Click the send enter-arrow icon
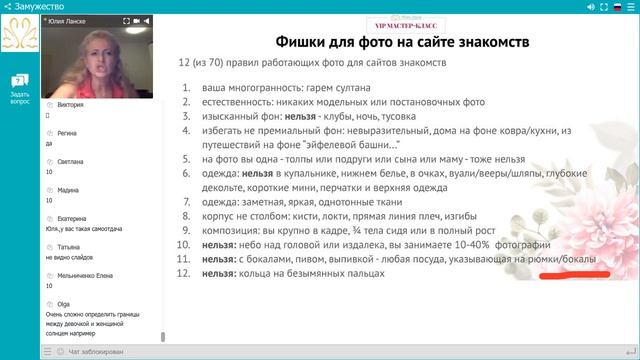Screen dimensions: 640x360 coord(631,351)
